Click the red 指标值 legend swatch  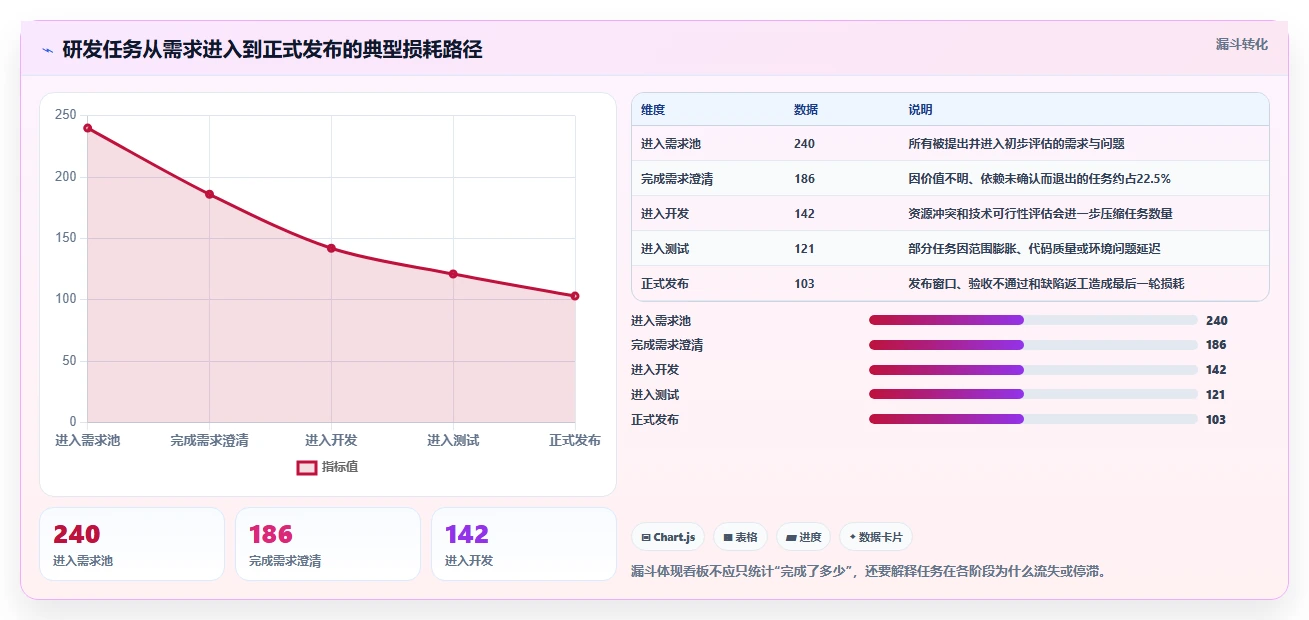[x=307, y=467]
